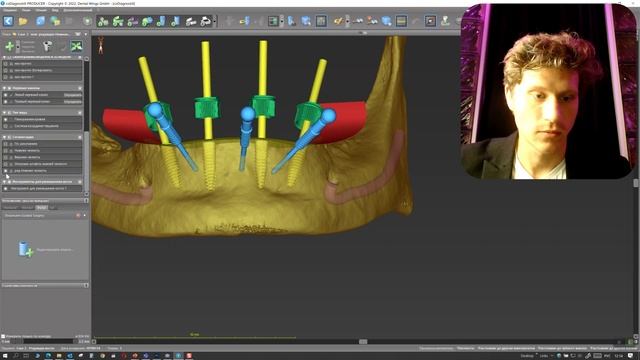Click the blue cube icon beside the folder

tap(40, 21)
